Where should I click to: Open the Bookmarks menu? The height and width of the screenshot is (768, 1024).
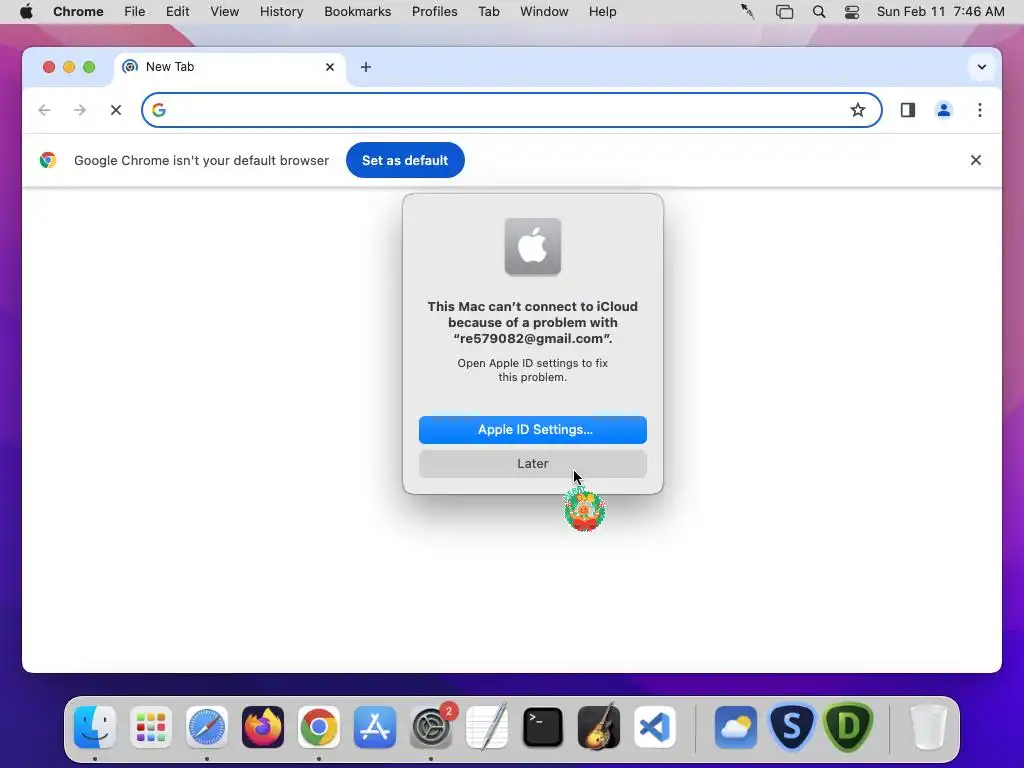point(357,12)
